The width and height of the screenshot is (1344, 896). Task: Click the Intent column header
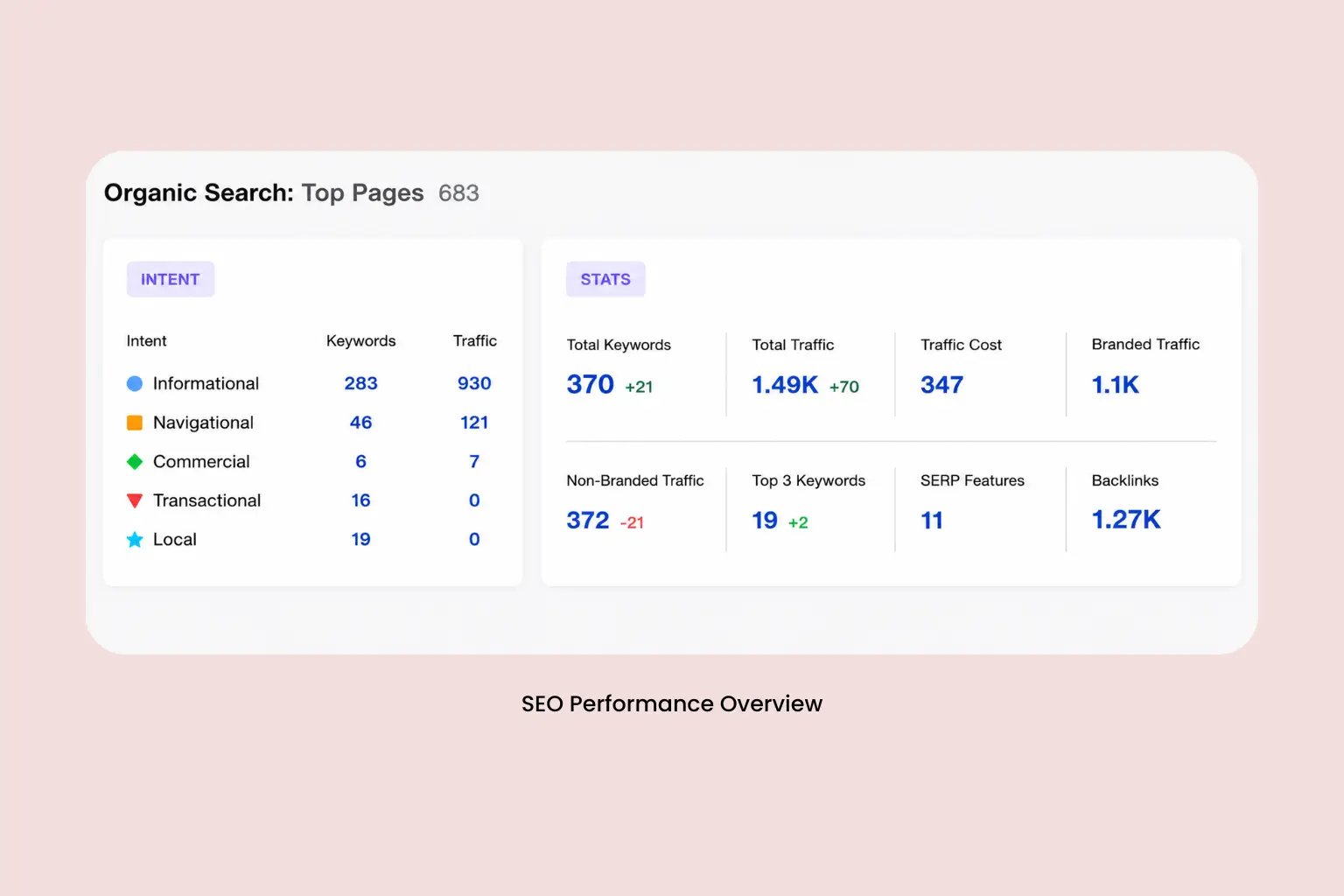pos(146,340)
